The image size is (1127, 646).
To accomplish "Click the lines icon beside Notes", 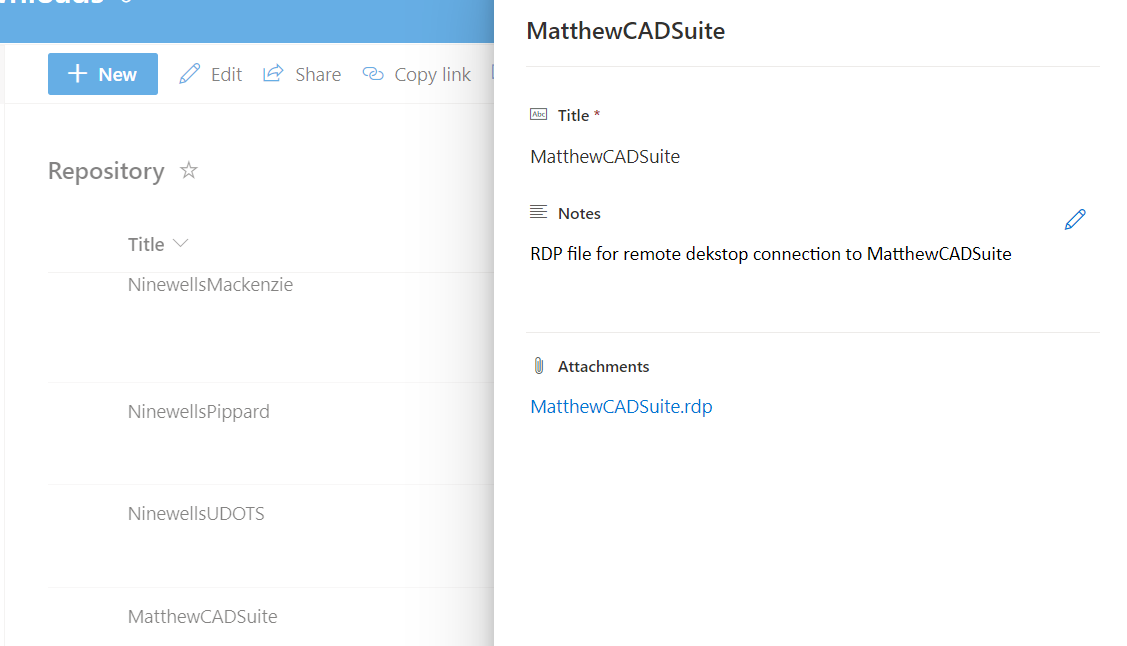I will (539, 213).
